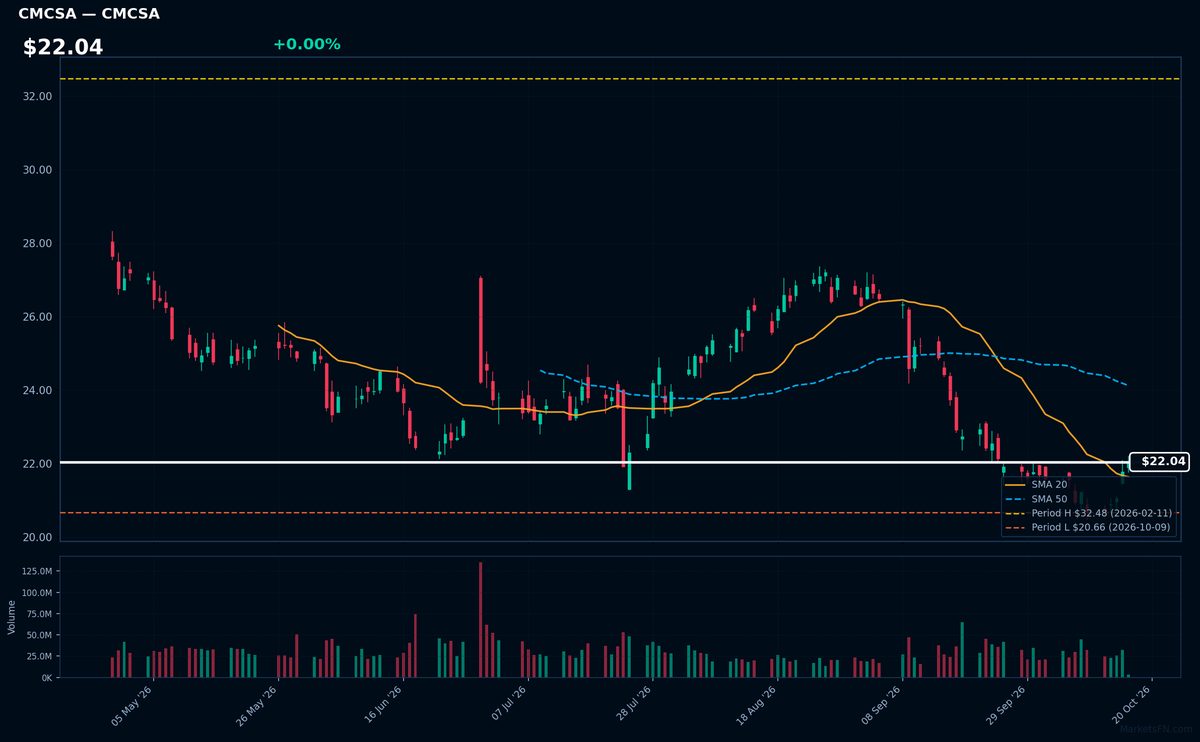Click the $22.04 current price tag on right axis
This screenshot has width=1200, height=742.
point(1159,462)
